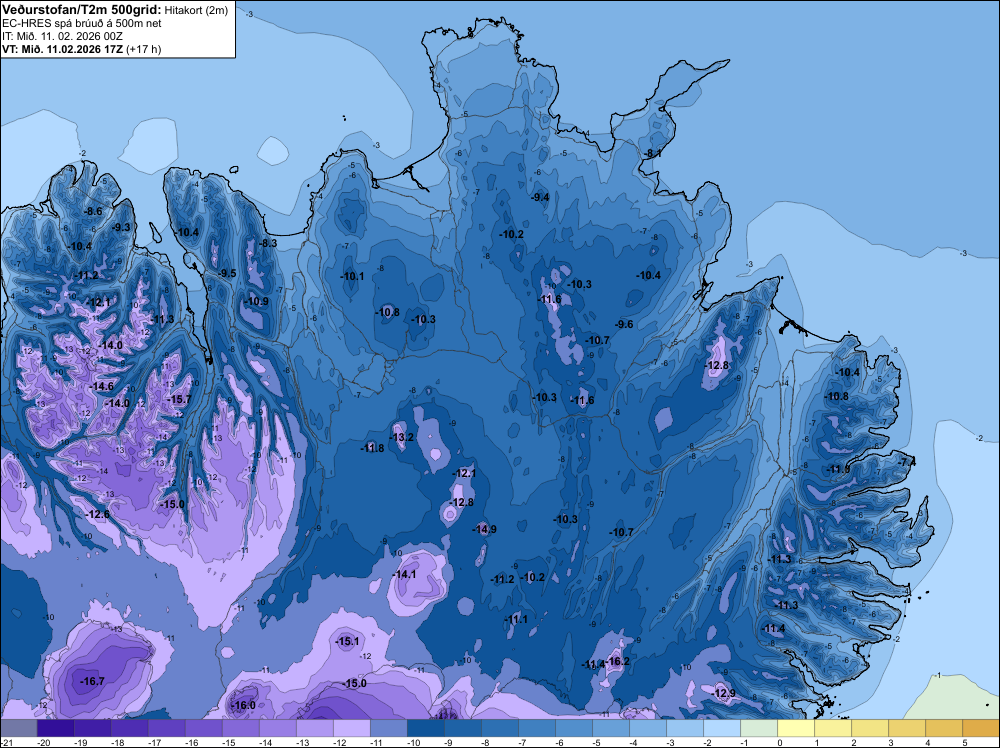Screen dimensions: 1000x748
Task: Click the -10.9 temperature label
Action: pyautogui.click(x=257, y=302)
